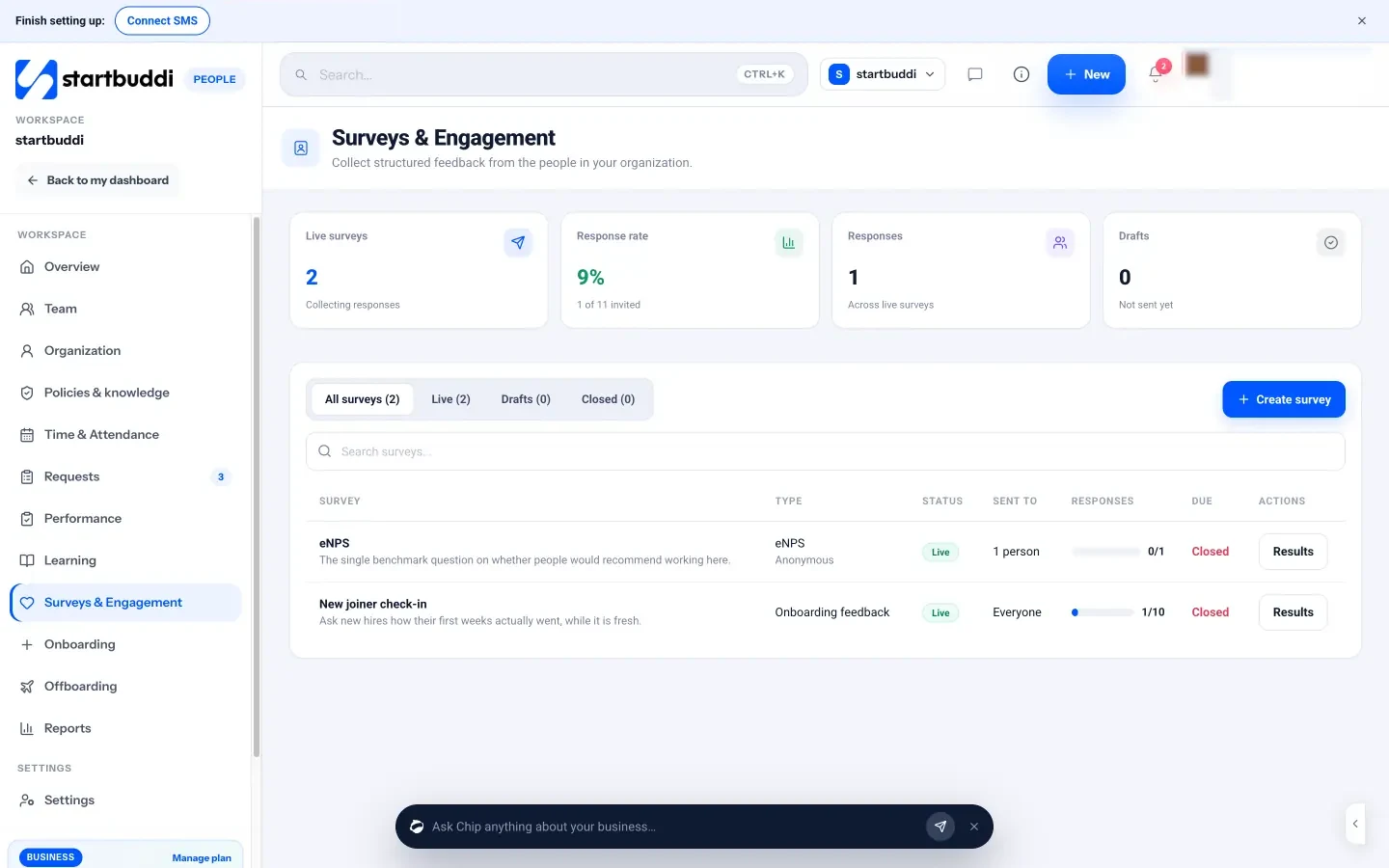Click the RESPONSES column header
This screenshot has width=1389, height=868.
1103,502
